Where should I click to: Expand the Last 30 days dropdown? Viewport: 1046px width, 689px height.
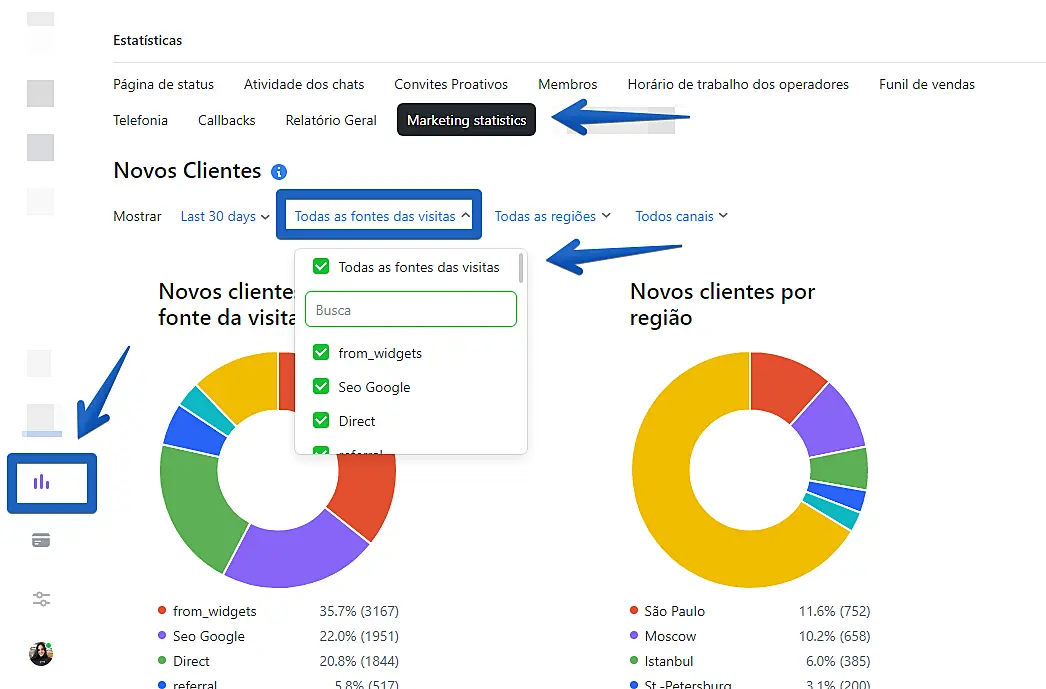(225, 216)
